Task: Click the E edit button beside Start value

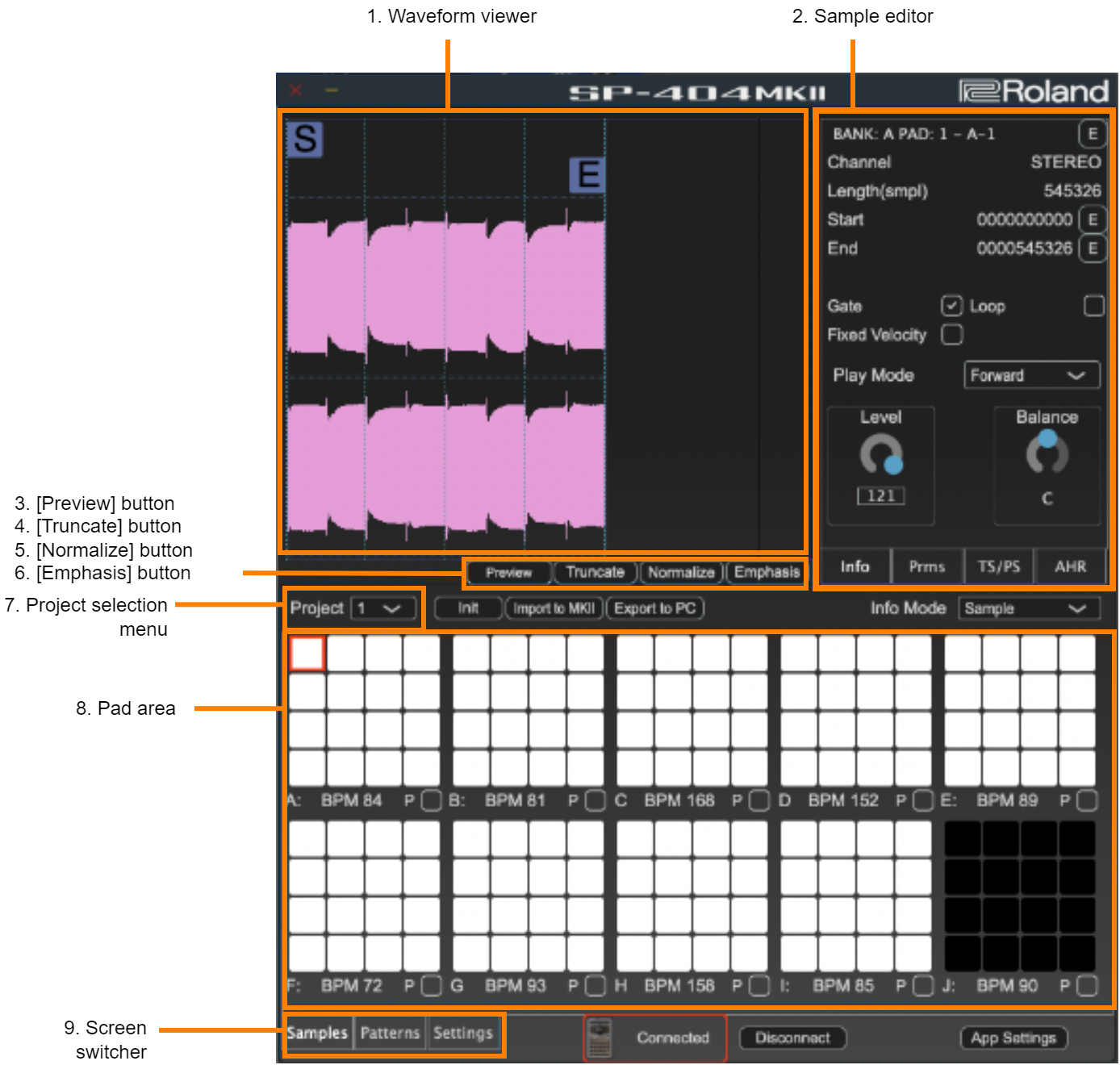Action: (1092, 219)
